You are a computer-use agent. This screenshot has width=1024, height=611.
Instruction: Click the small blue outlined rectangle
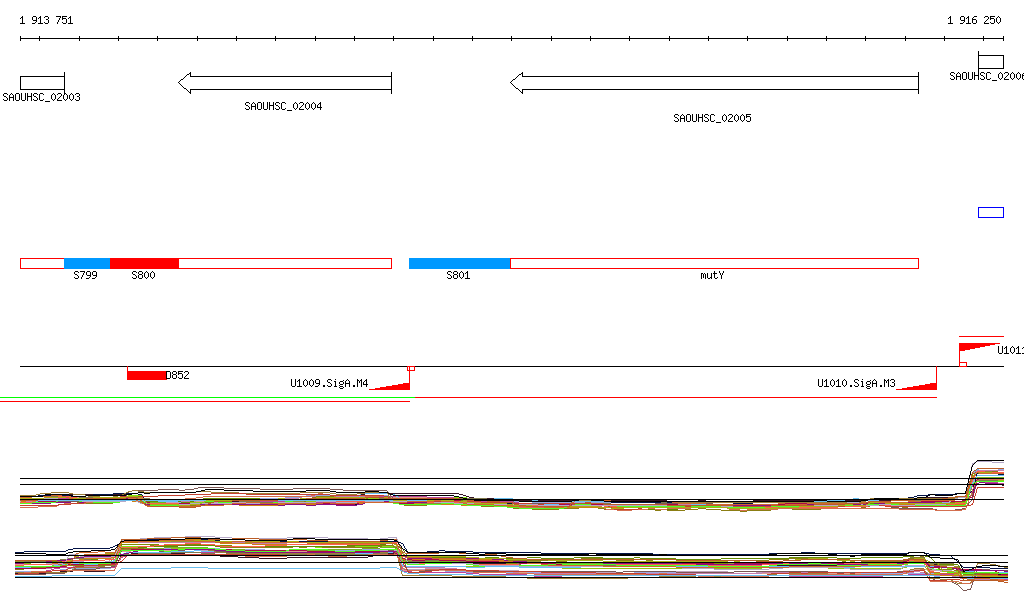point(991,212)
